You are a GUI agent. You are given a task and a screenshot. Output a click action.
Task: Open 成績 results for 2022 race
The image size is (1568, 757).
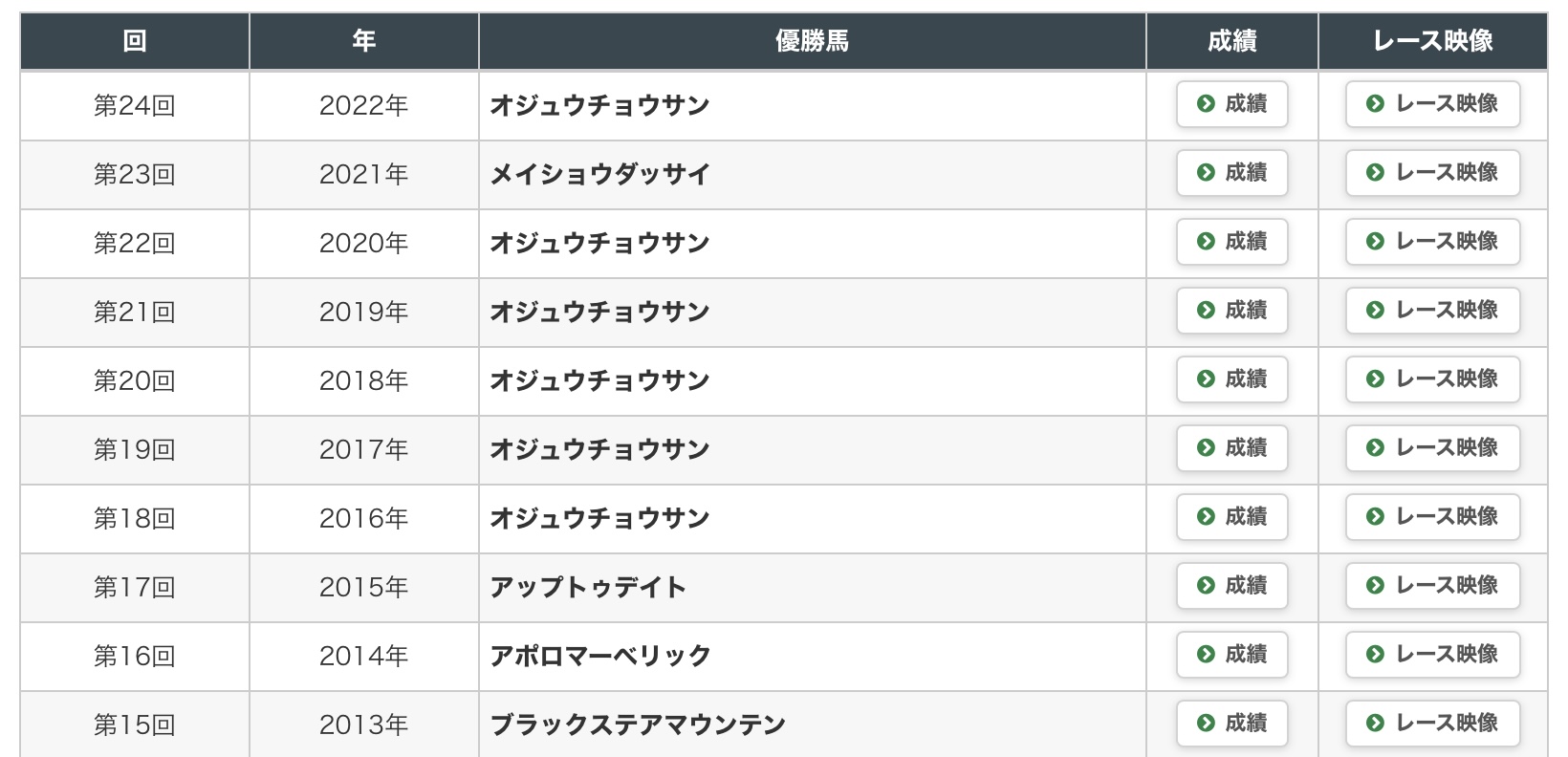1231,104
